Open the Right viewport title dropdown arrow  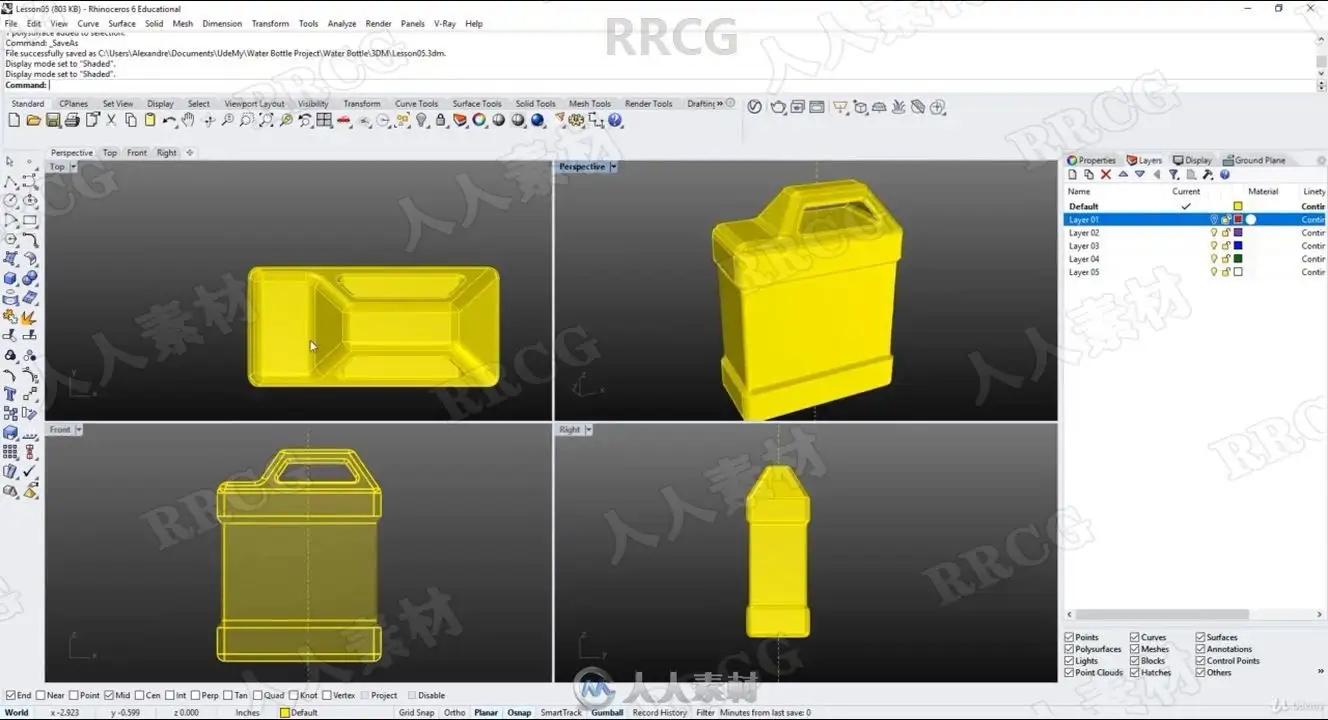coord(588,430)
